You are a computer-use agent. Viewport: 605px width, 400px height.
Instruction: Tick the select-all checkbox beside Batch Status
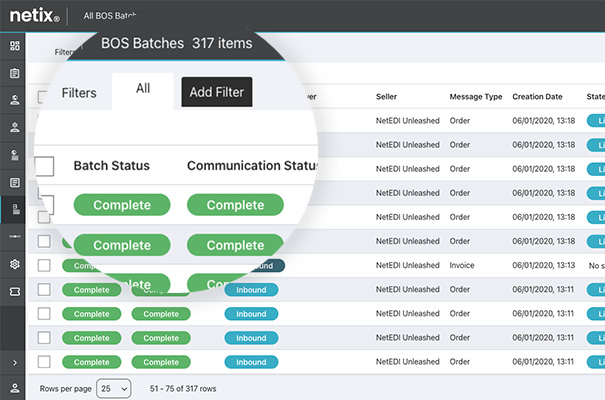tap(44, 166)
